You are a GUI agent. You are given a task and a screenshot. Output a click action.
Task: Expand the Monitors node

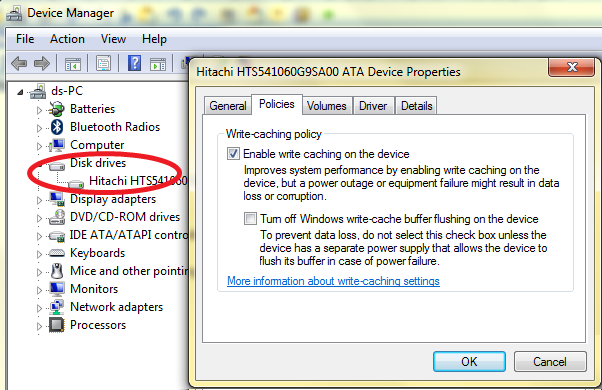(x=39, y=290)
